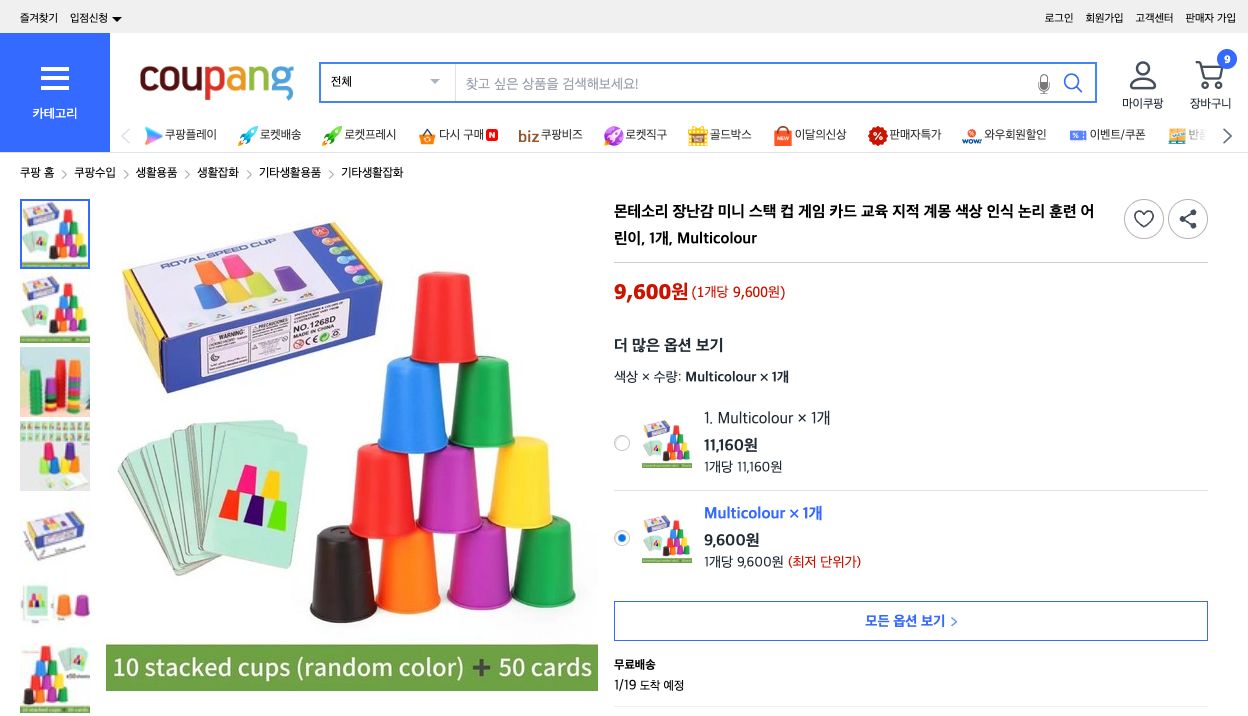Use voice search via microphone icon
This screenshot has width=1248, height=716.
pyautogui.click(x=1043, y=84)
